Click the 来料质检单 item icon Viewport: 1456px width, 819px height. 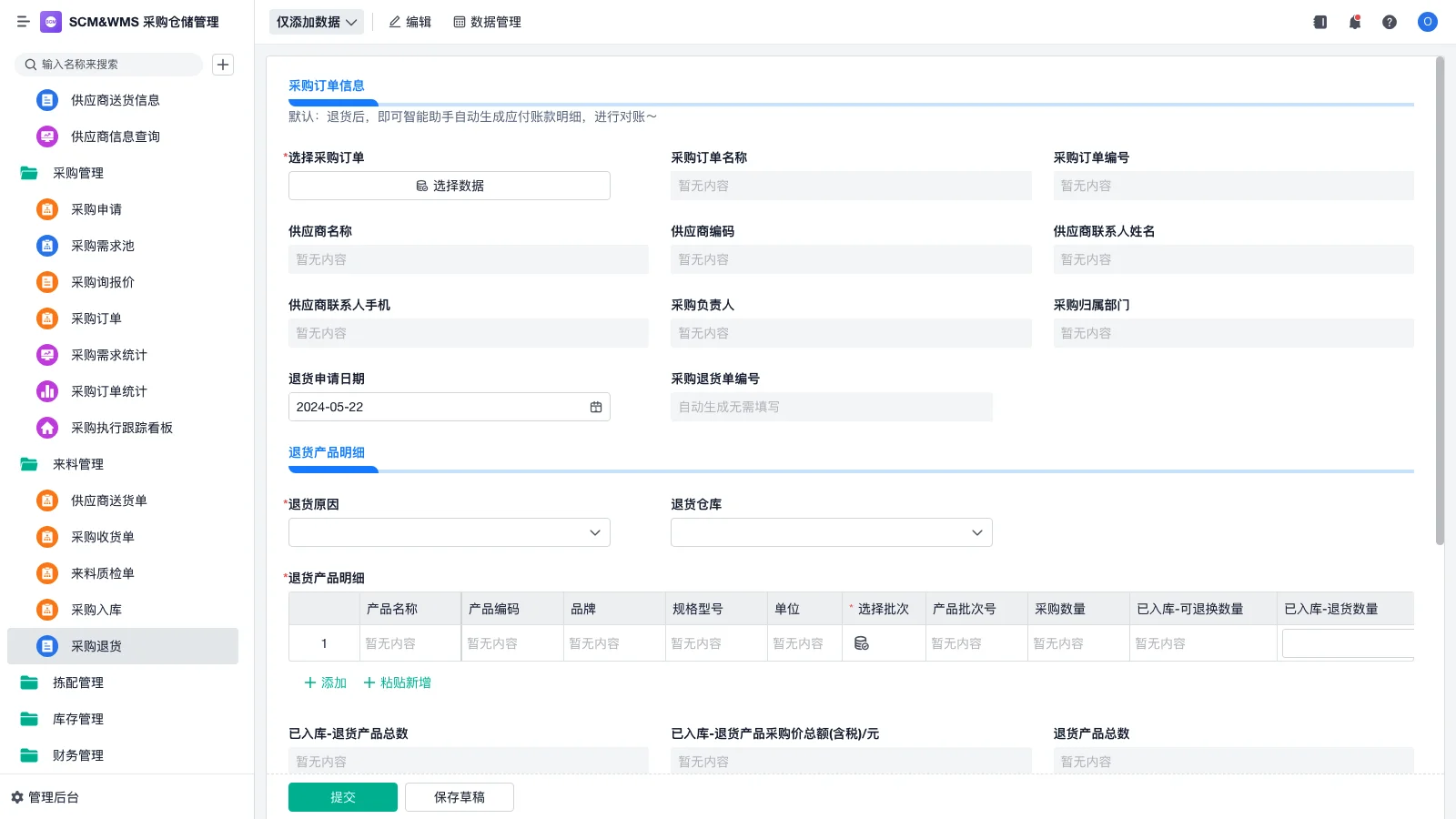47,573
